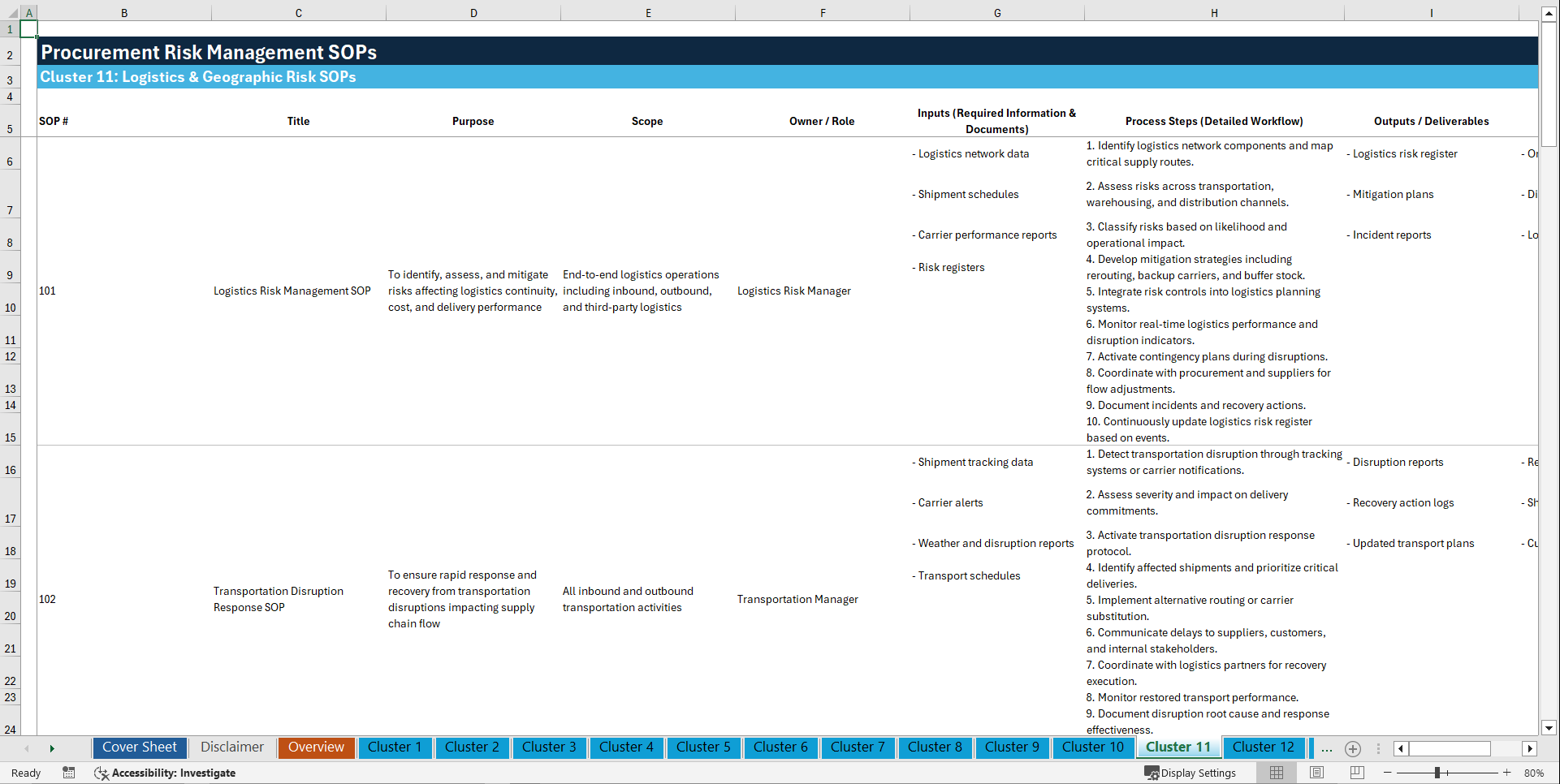Click vertical scrollbar down arrow

click(1549, 728)
